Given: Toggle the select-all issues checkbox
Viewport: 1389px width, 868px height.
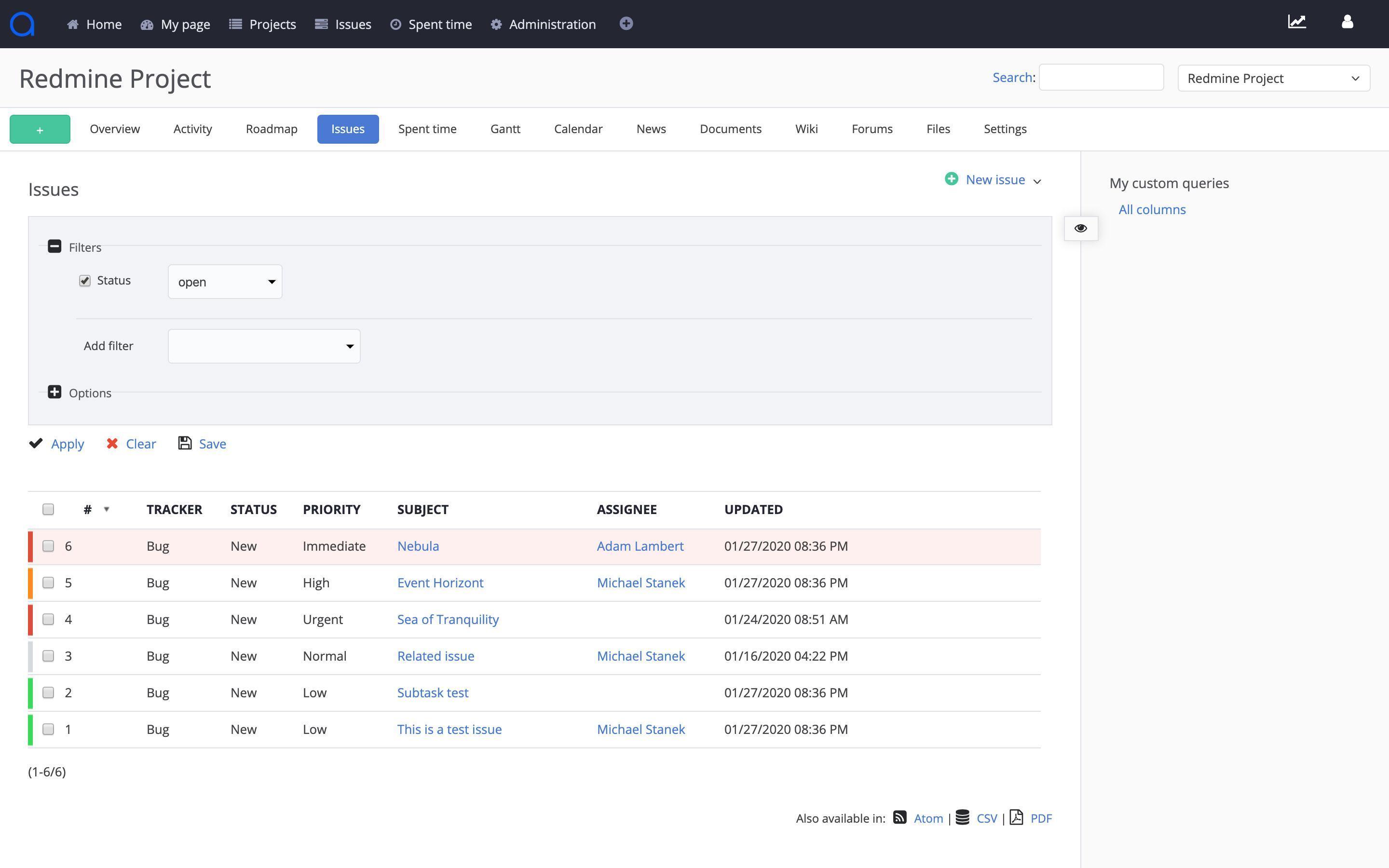Looking at the screenshot, I should click(x=48, y=509).
